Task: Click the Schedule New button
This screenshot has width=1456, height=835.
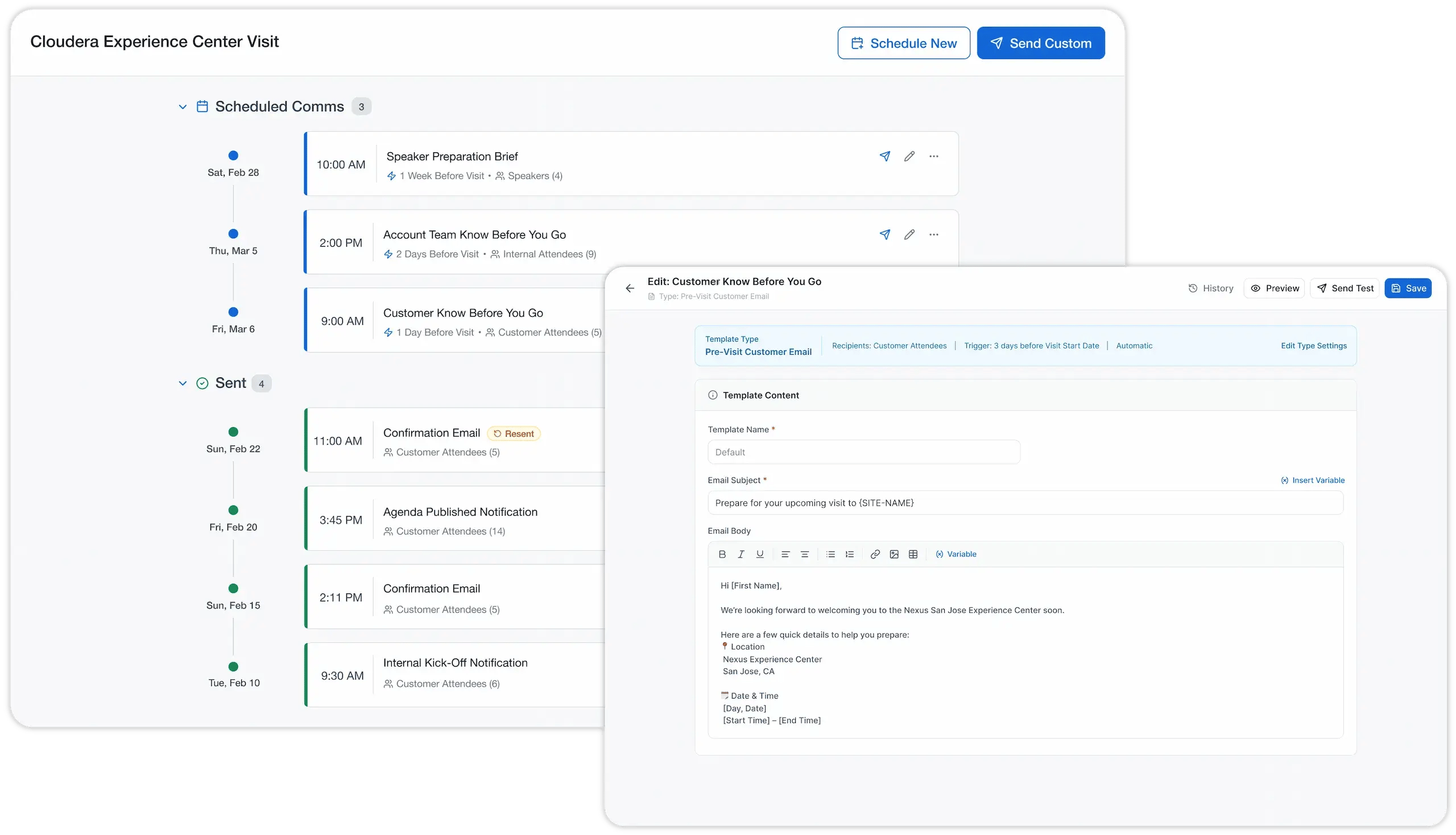Action: tap(904, 43)
